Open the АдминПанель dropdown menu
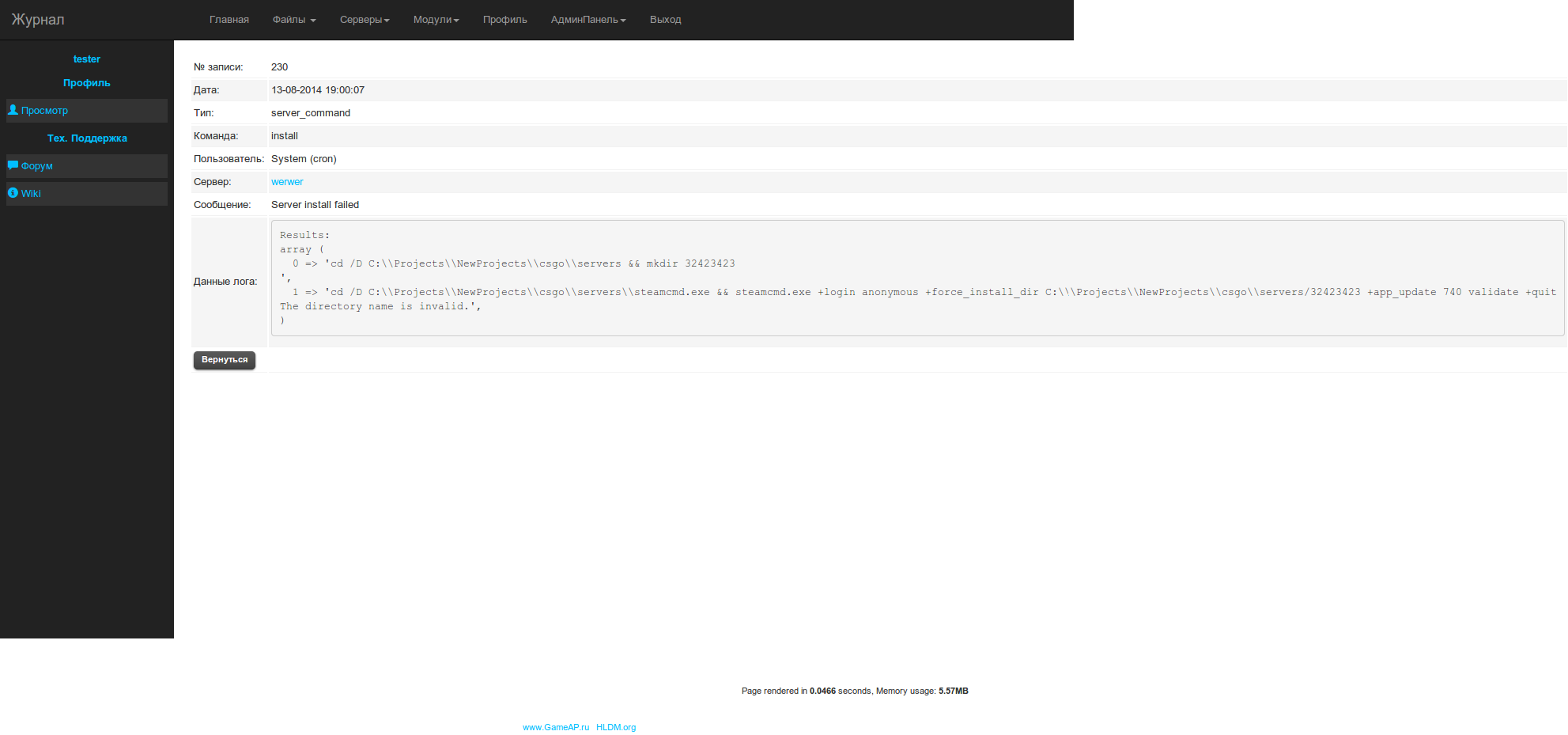Viewport: 1568px width, 735px height. [x=588, y=20]
